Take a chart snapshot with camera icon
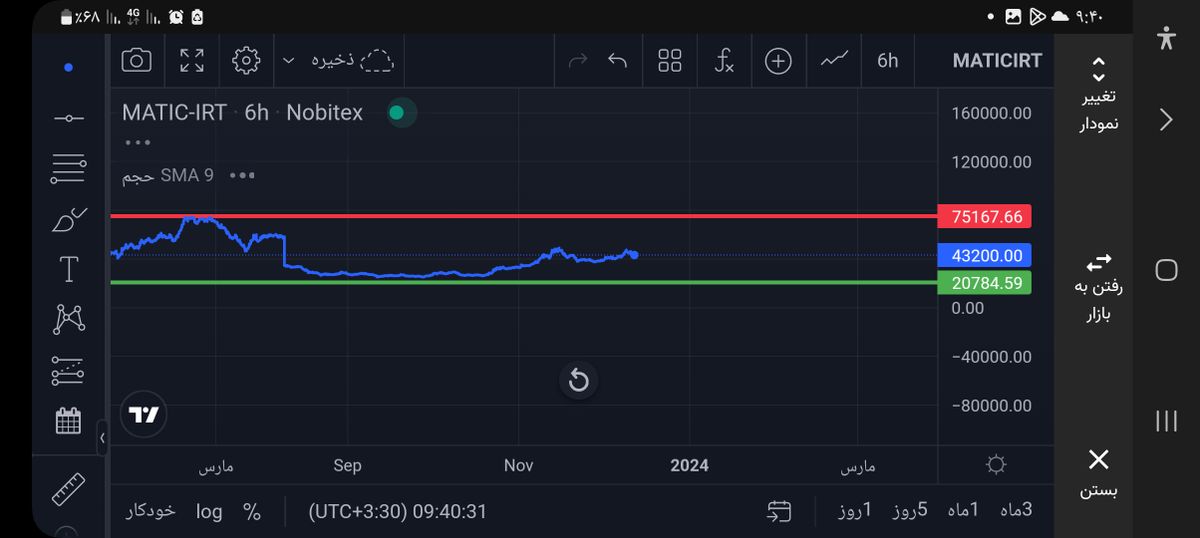Viewport: 1200px width, 538px height. tap(136, 60)
